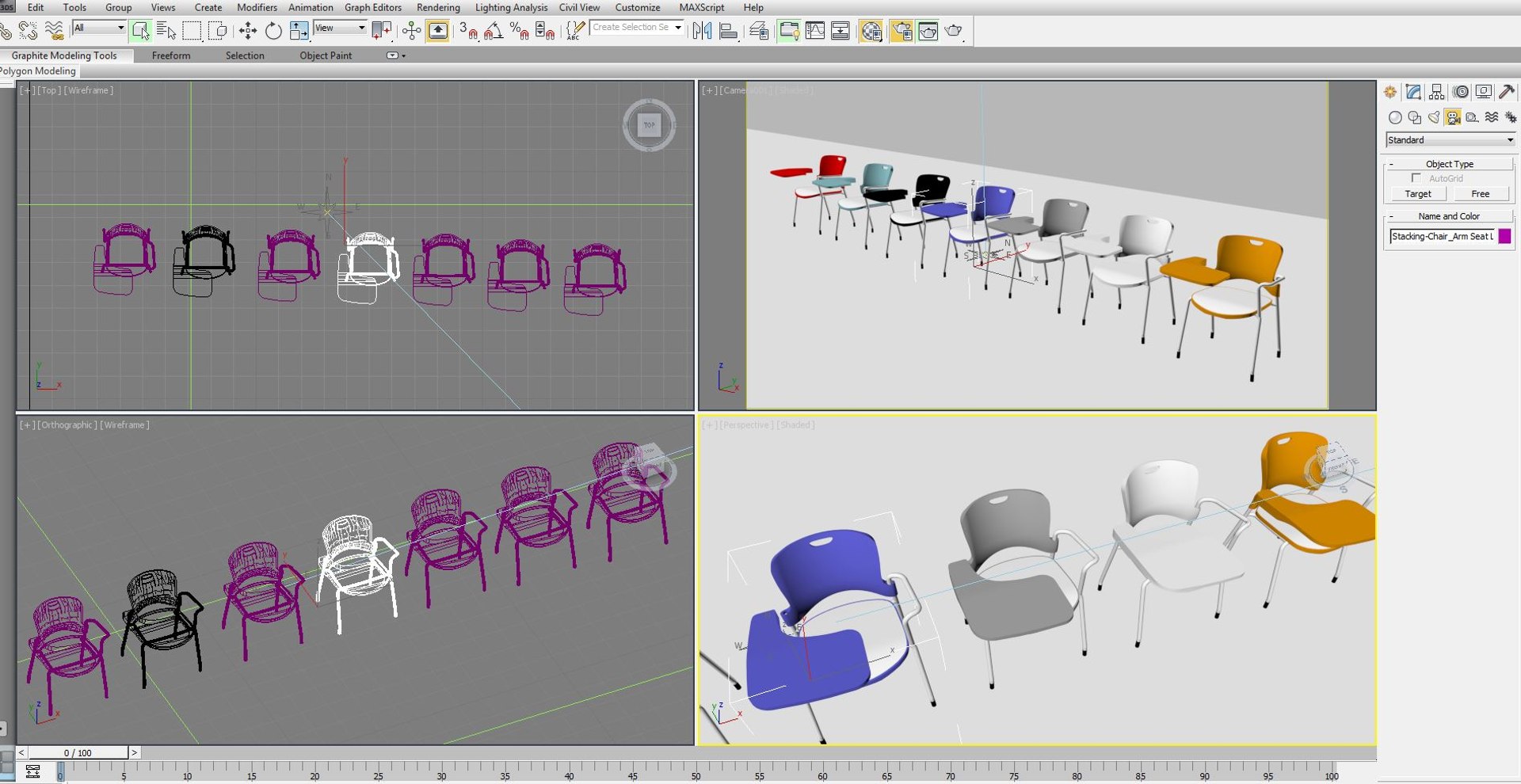1521x784 pixels.
Task: Open the All selection filter dropdown
Action: point(99,28)
